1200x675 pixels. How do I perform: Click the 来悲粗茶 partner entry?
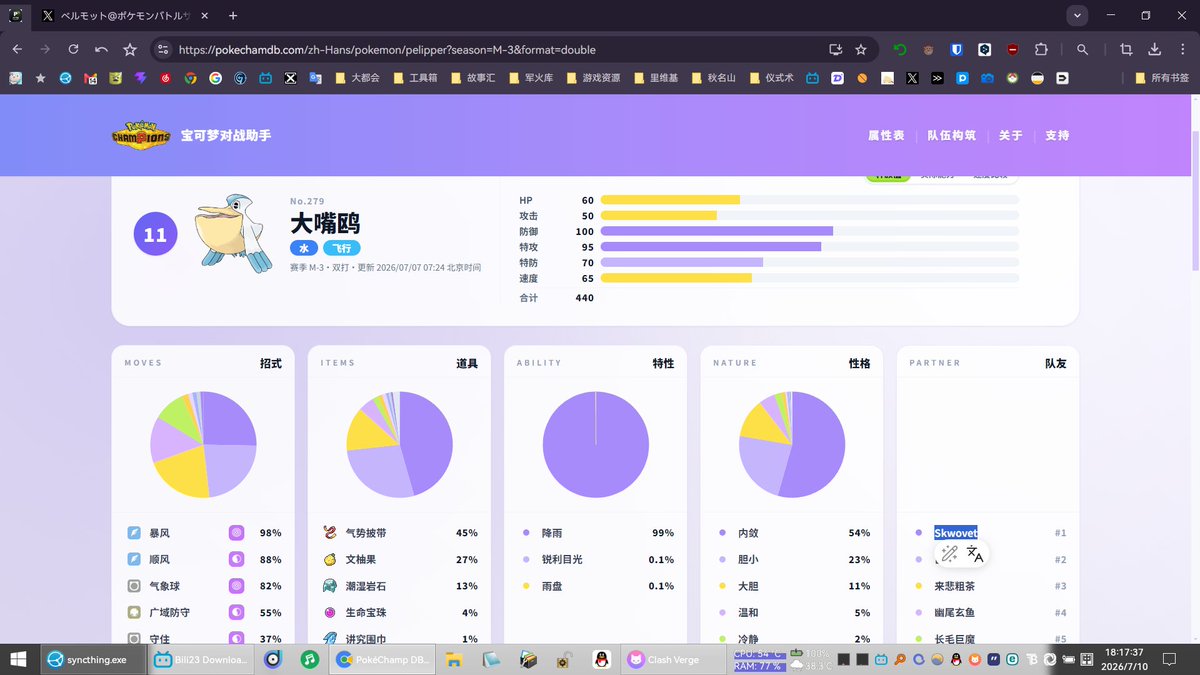click(x=954, y=586)
